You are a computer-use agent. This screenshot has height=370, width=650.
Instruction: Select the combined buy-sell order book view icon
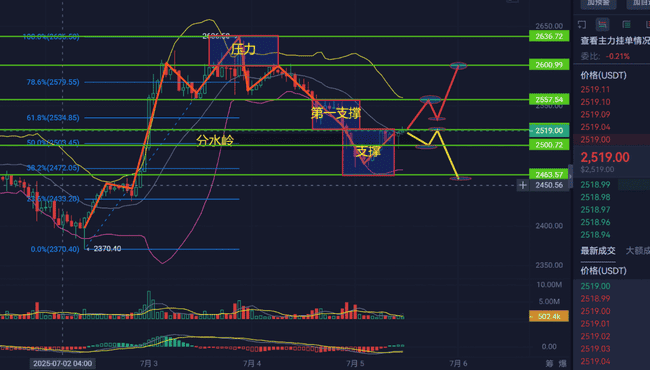[602, 24]
